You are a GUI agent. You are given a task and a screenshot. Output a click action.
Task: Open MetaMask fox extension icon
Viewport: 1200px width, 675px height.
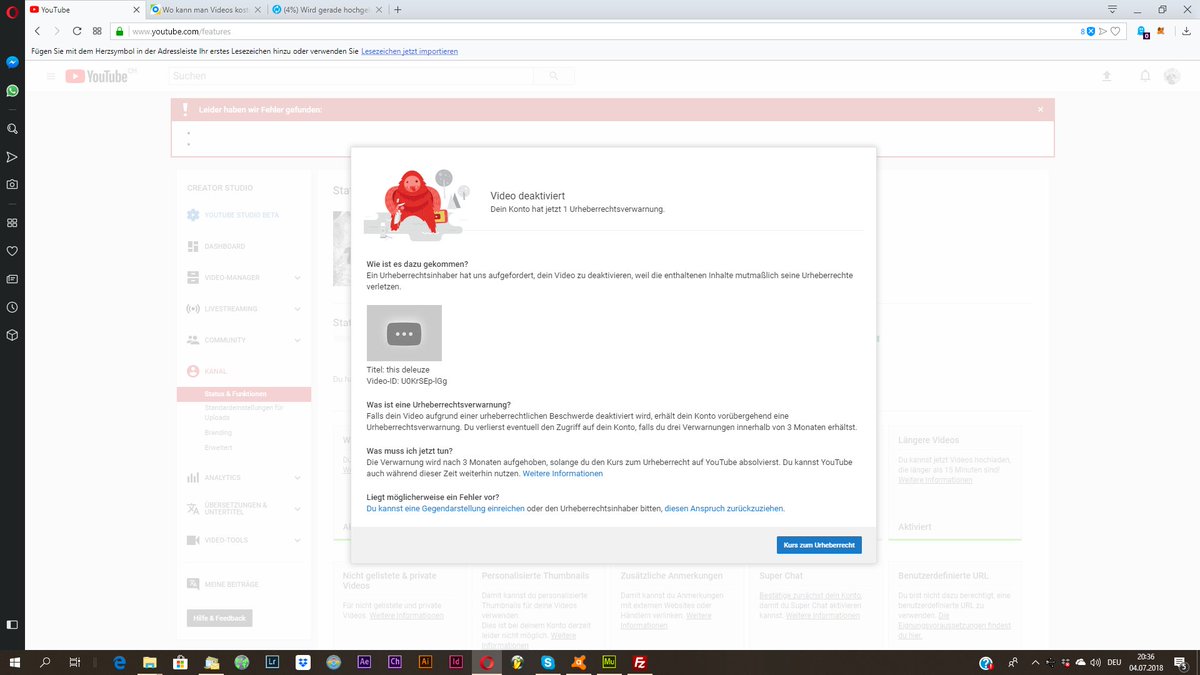coord(1160,31)
